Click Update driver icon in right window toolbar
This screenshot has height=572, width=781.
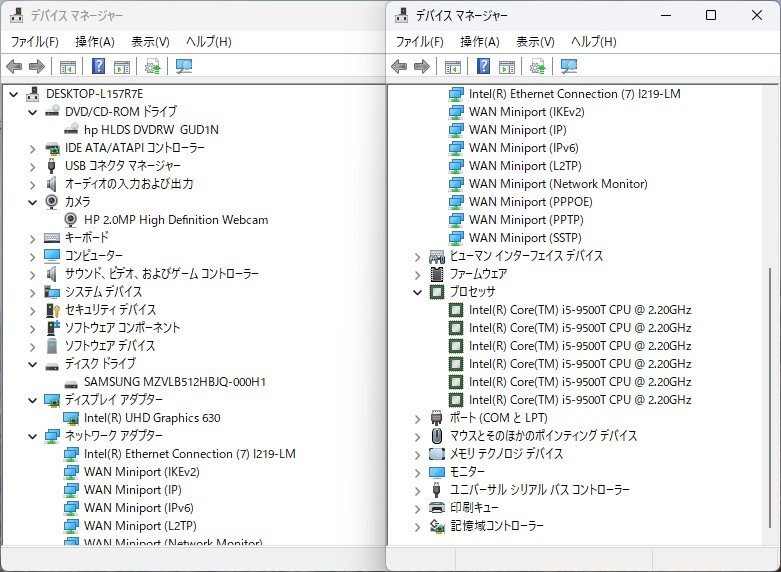click(537, 66)
